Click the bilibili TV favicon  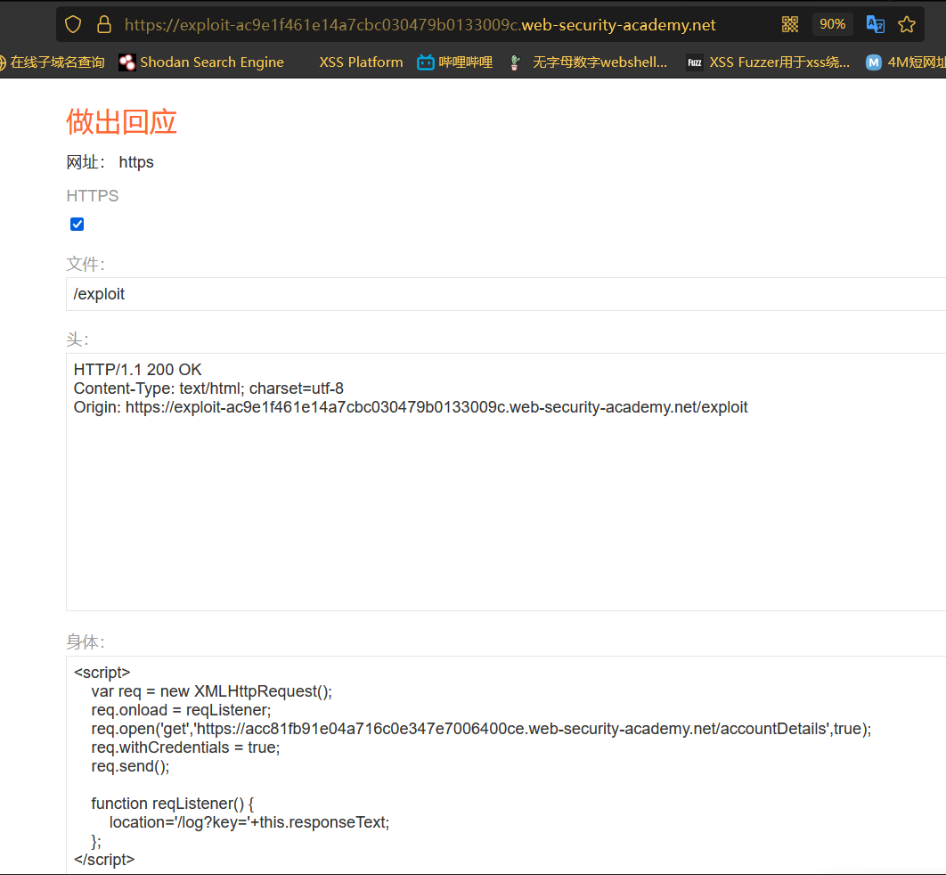point(425,62)
